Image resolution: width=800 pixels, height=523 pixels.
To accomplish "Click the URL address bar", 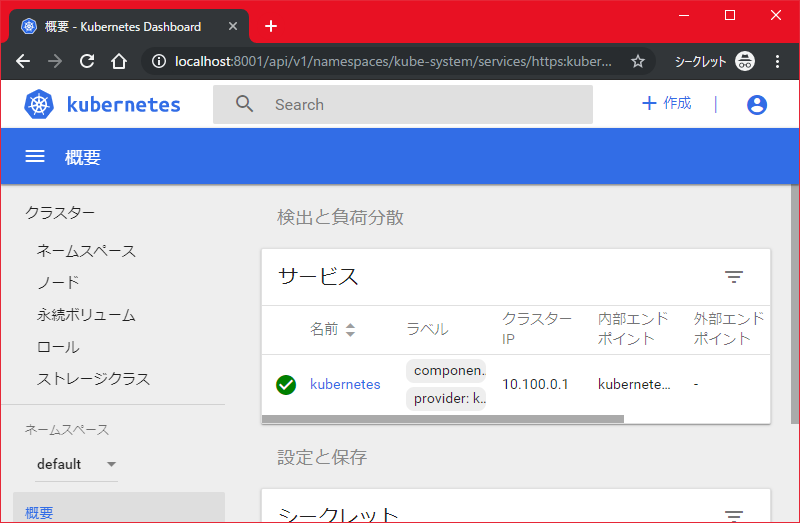I will tap(393, 62).
